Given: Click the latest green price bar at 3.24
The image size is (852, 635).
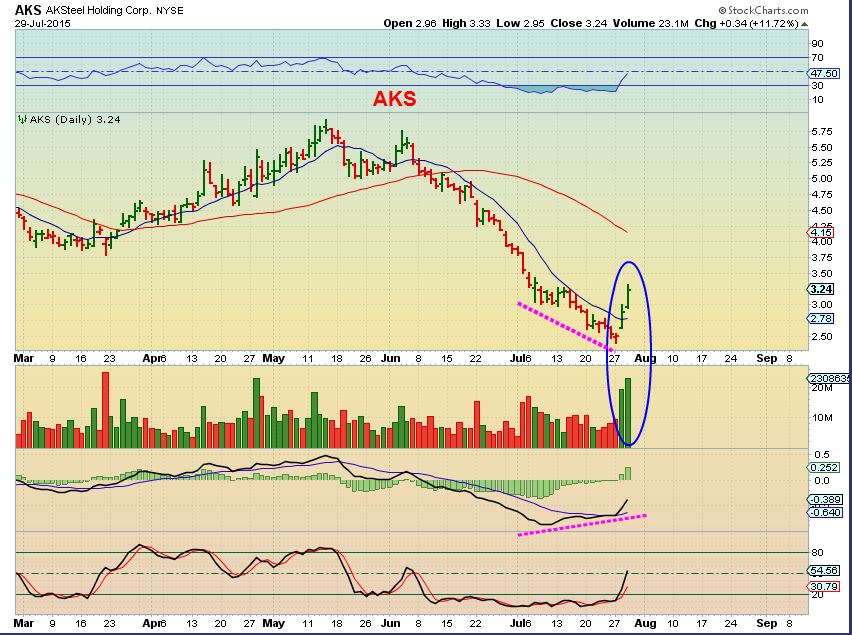Looking at the screenshot, I should (x=629, y=297).
